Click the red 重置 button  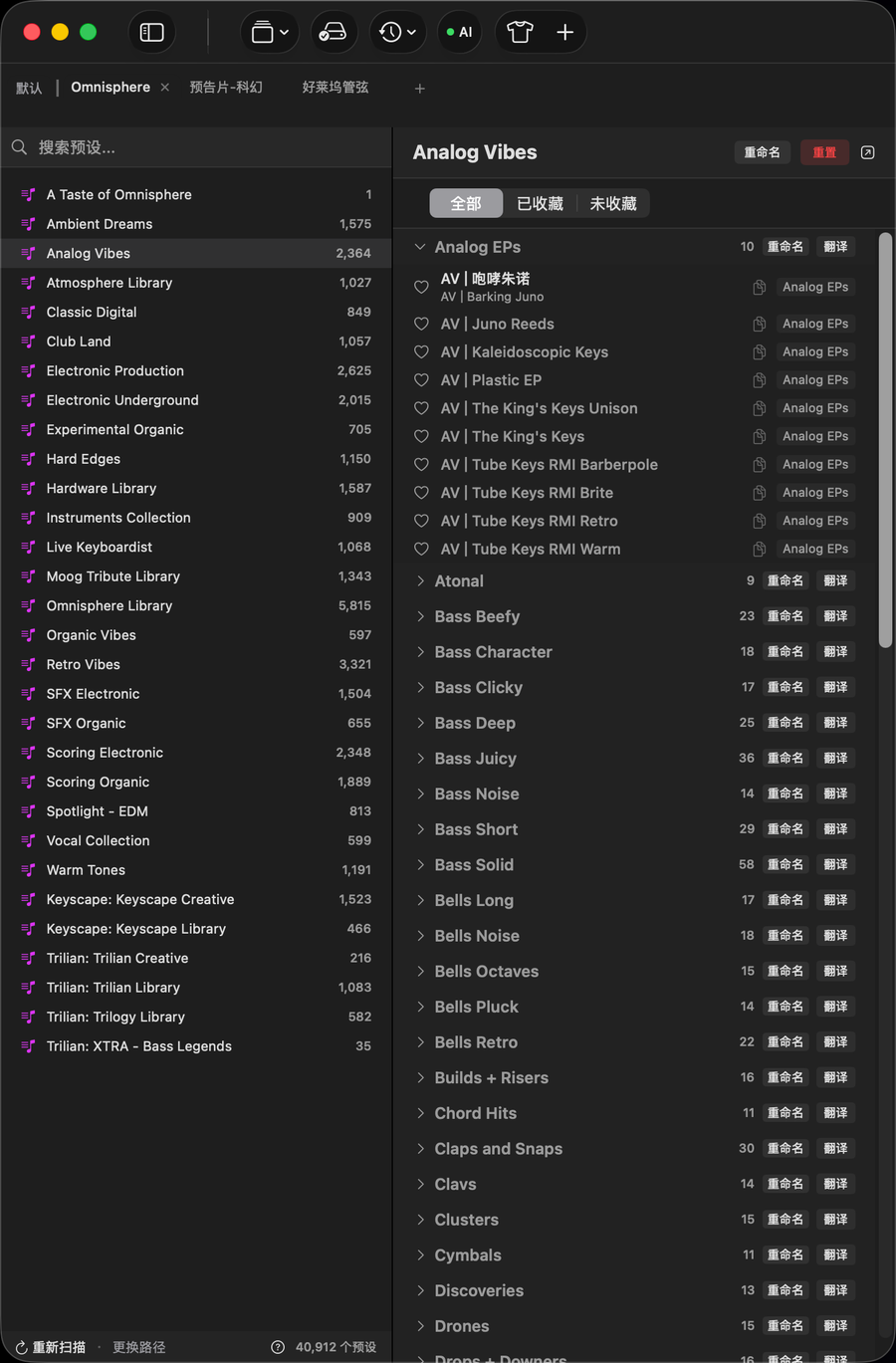[x=824, y=152]
